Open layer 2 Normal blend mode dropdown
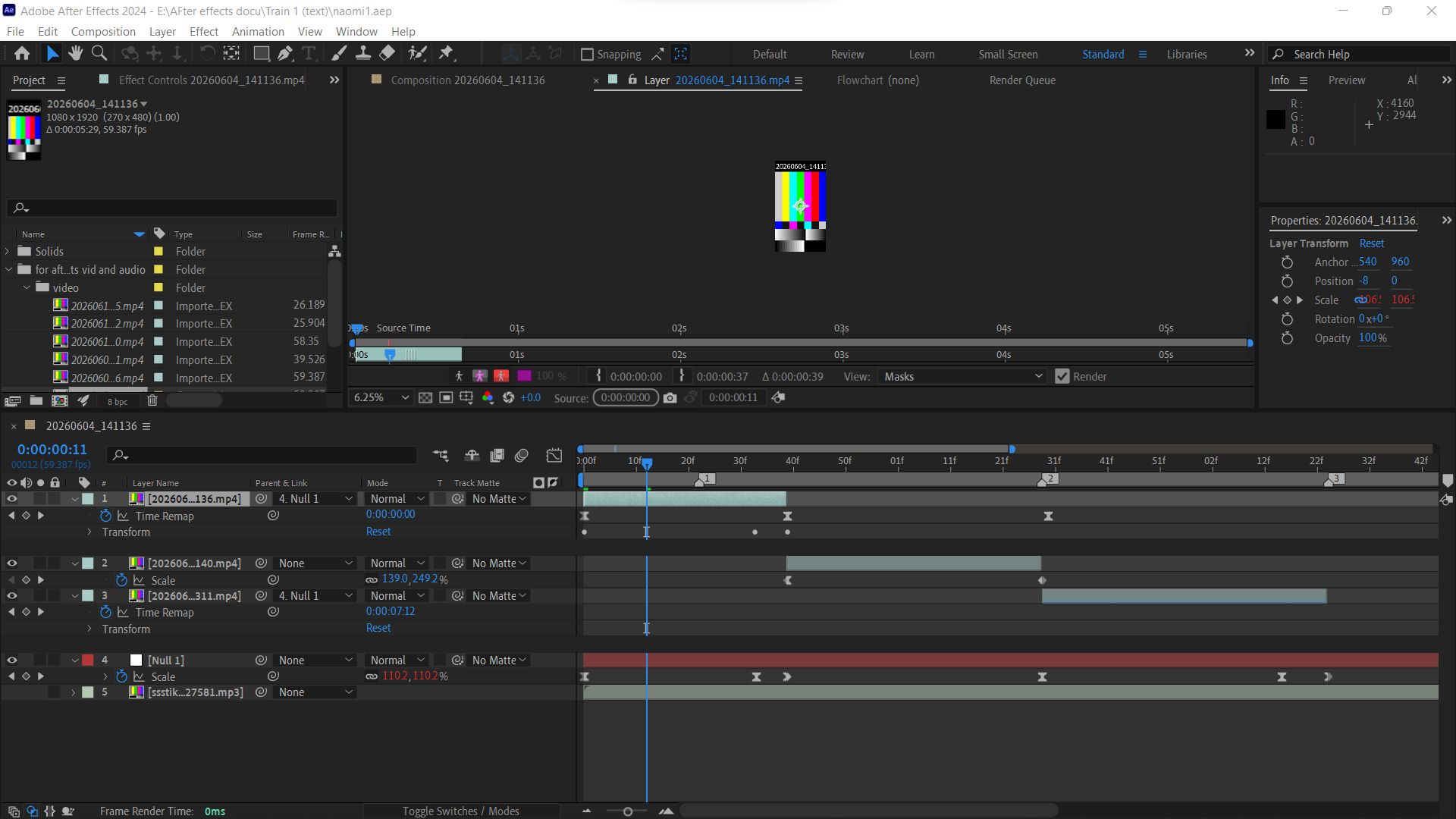Screen dimensions: 1456x819 (397, 563)
